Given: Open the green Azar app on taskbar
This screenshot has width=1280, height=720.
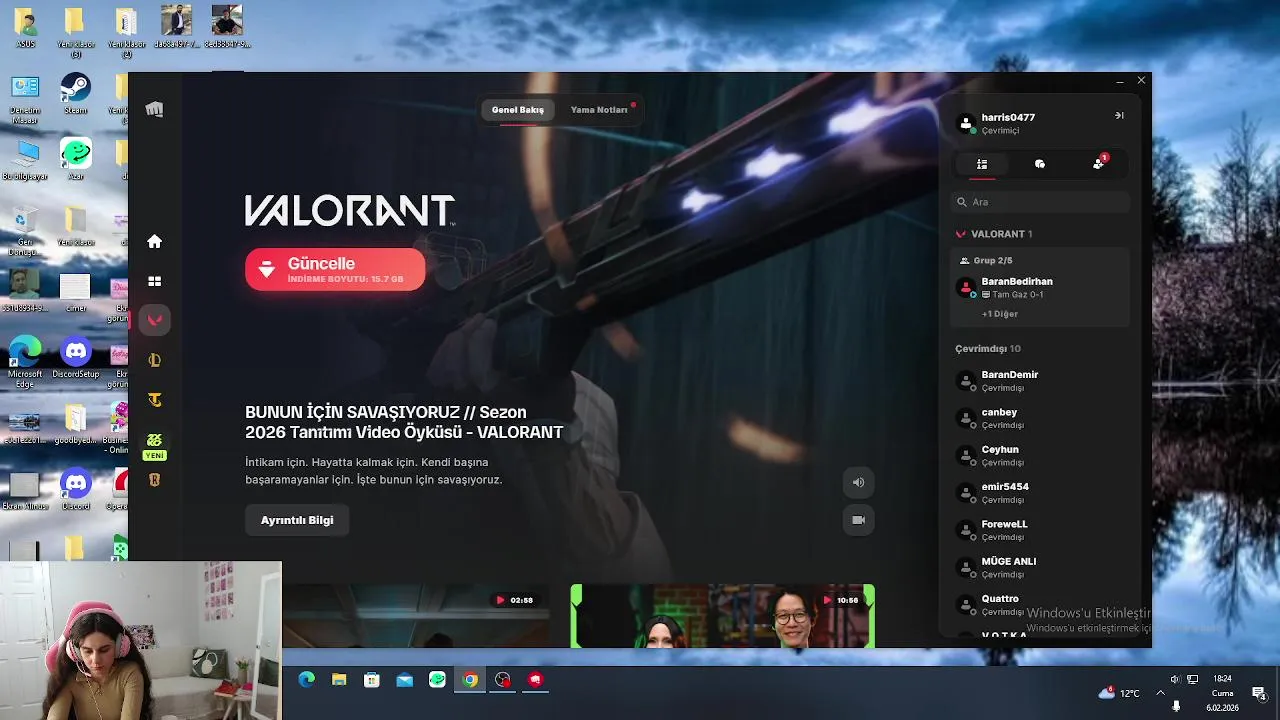Looking at the screenshot, I should pos(437,680).
